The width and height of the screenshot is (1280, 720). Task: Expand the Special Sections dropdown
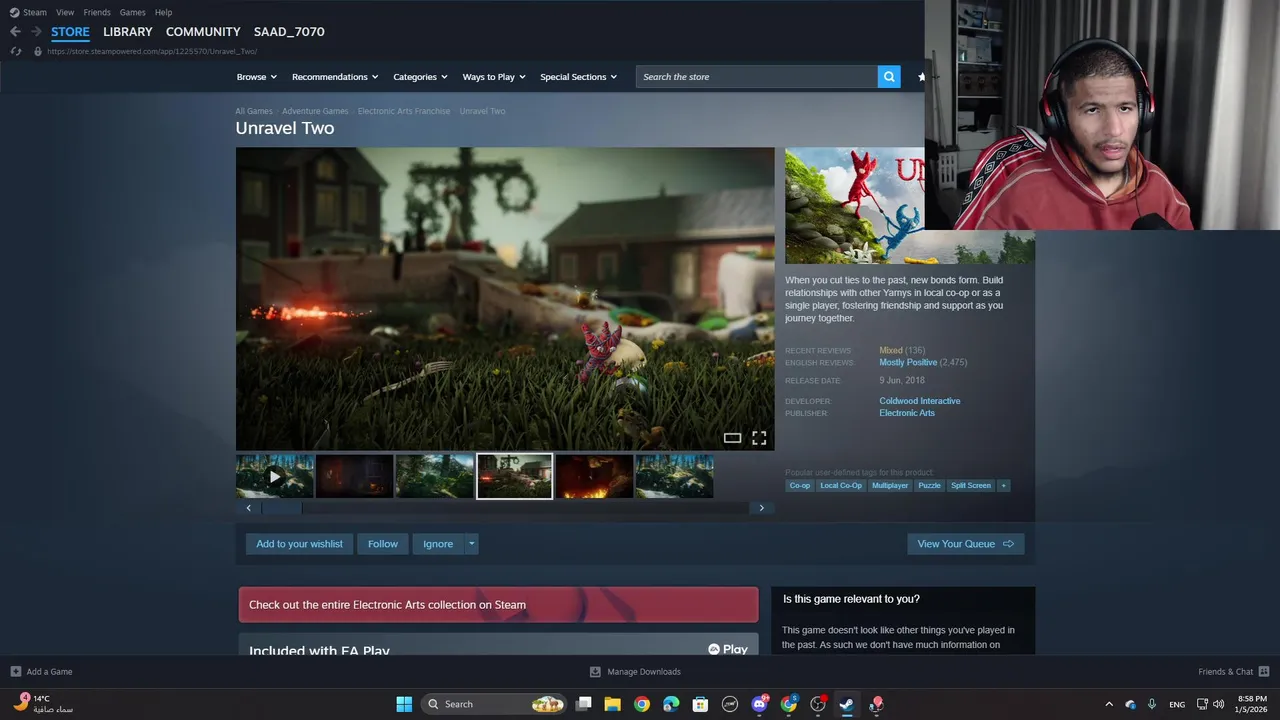coord(579,77)
